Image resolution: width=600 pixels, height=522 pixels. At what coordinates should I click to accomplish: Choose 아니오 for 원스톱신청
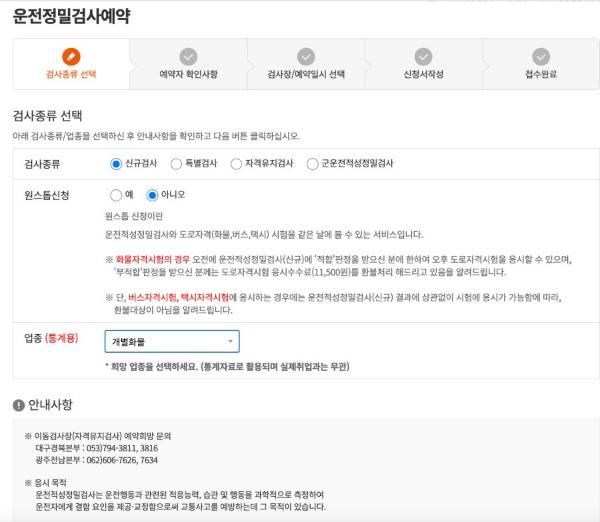152,195
